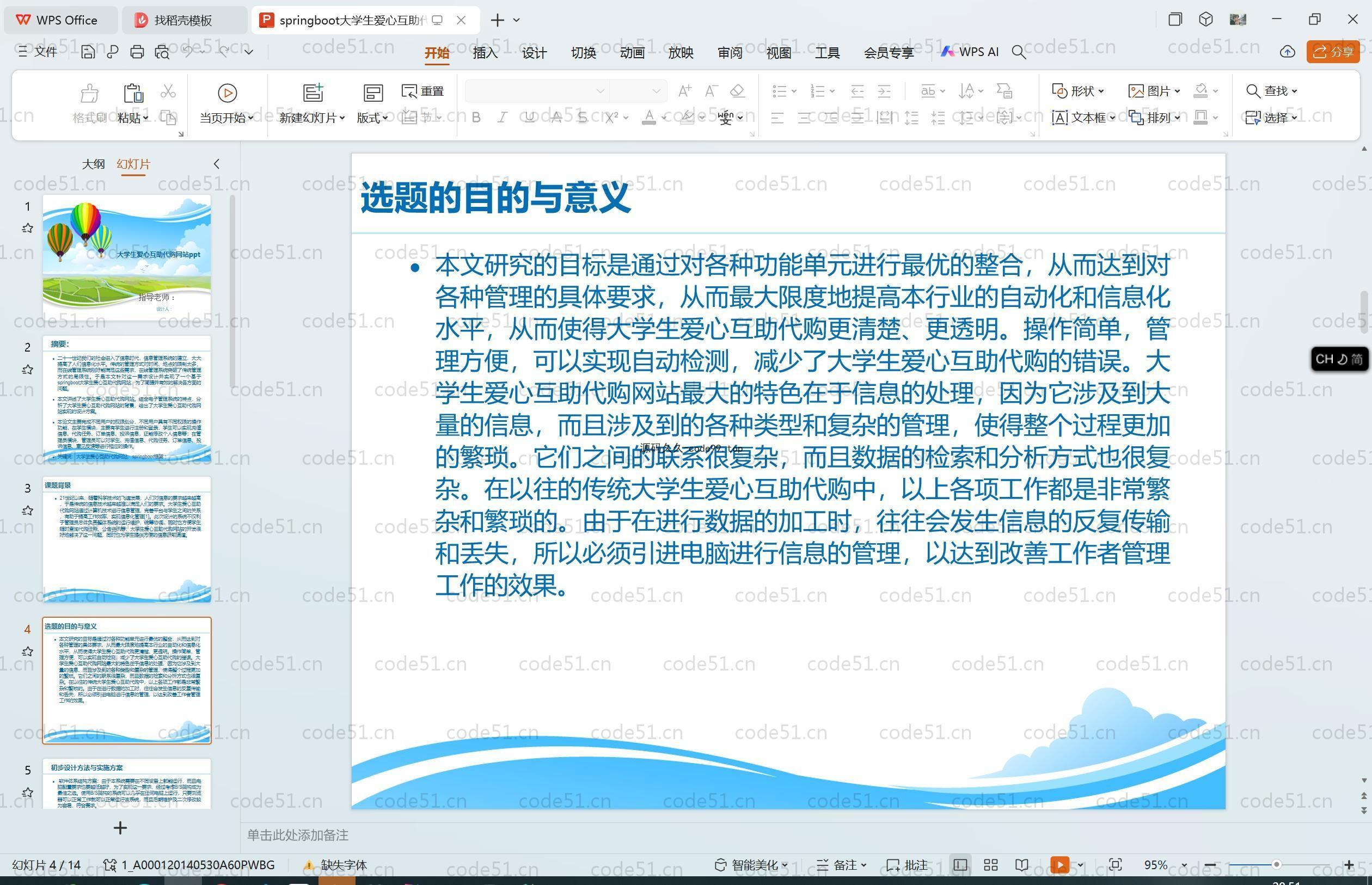Switch to the Insert tab
This screenshot has width=1372, height=885.
point(485,53)
